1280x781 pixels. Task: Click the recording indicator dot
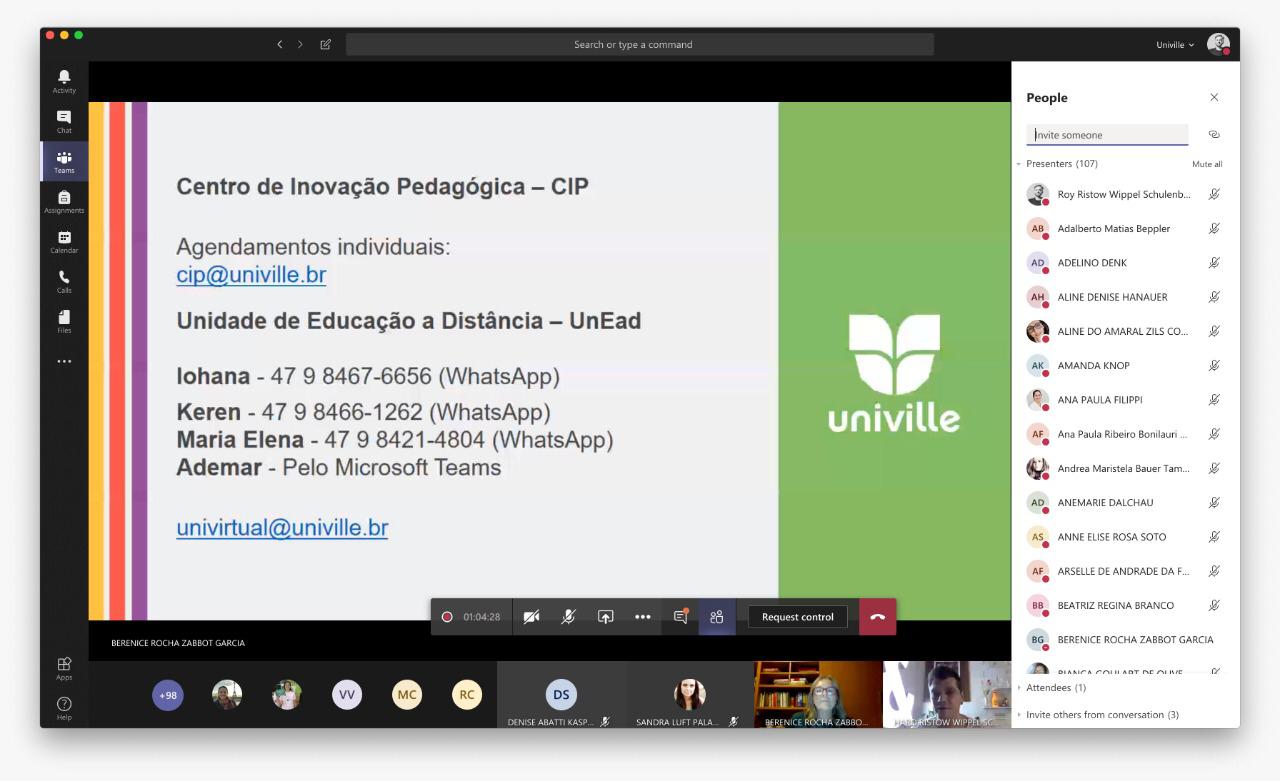(447, 617)
